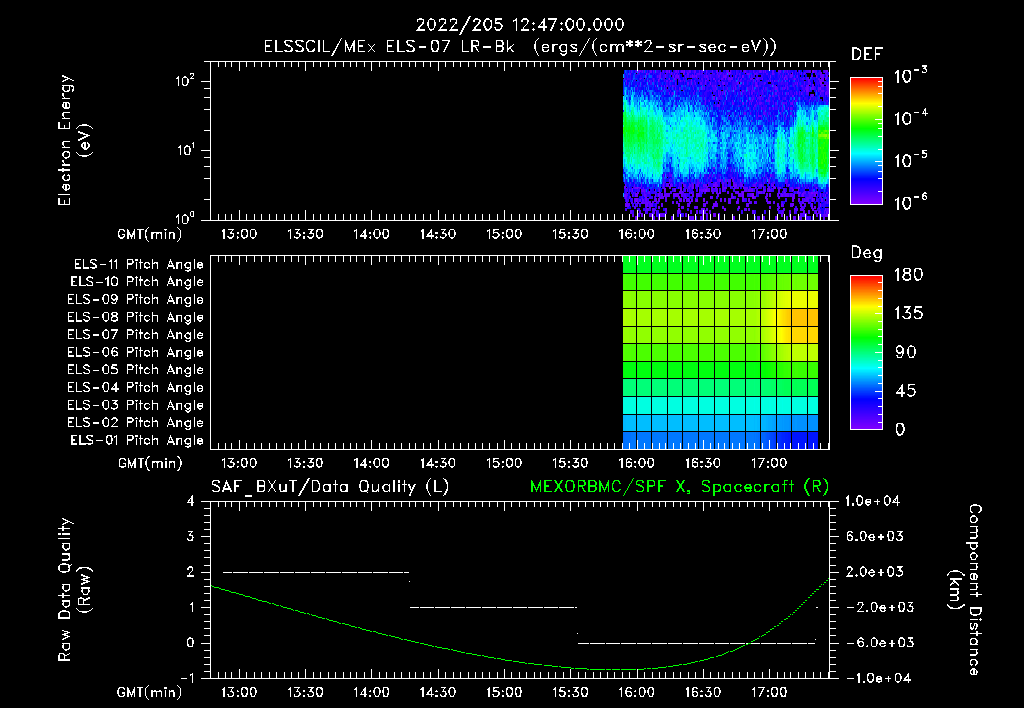Click the ELS-06 Pitch Angle row label
Image resolution: width=1024 pixels, height=708 pixels.
click(135, 352)
